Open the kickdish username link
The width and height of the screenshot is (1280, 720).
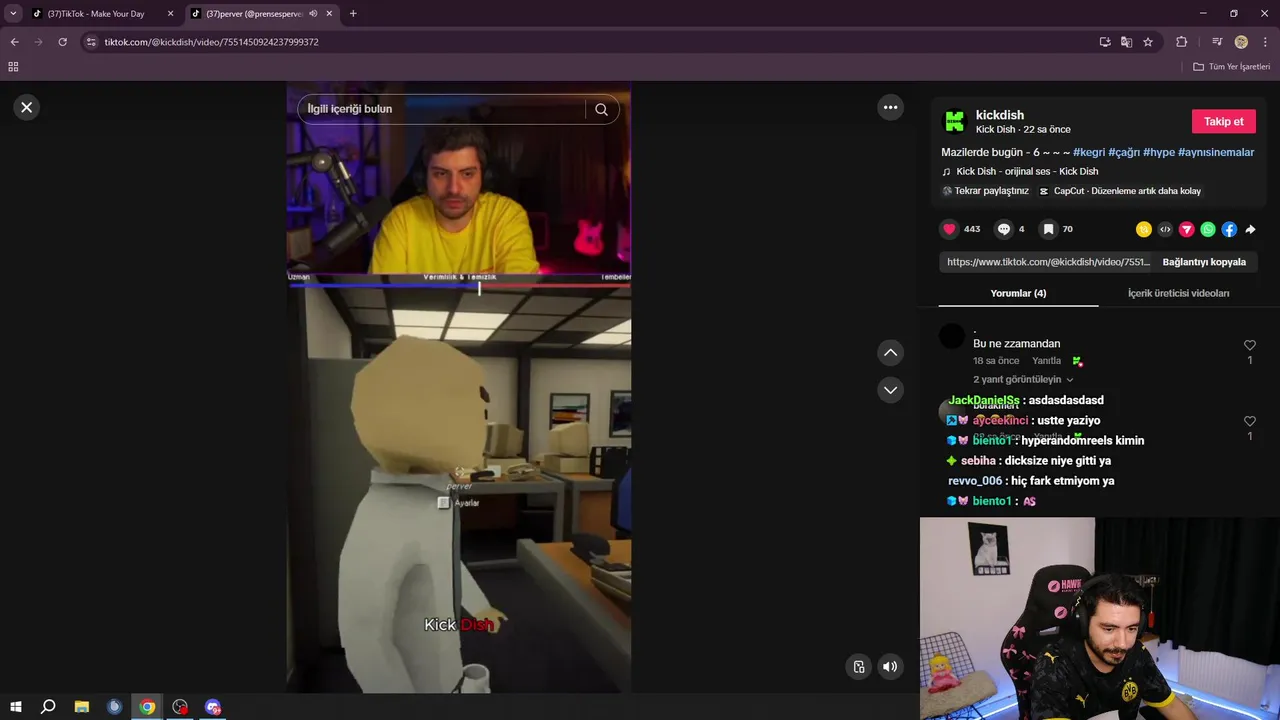(x=1000, y=115)
